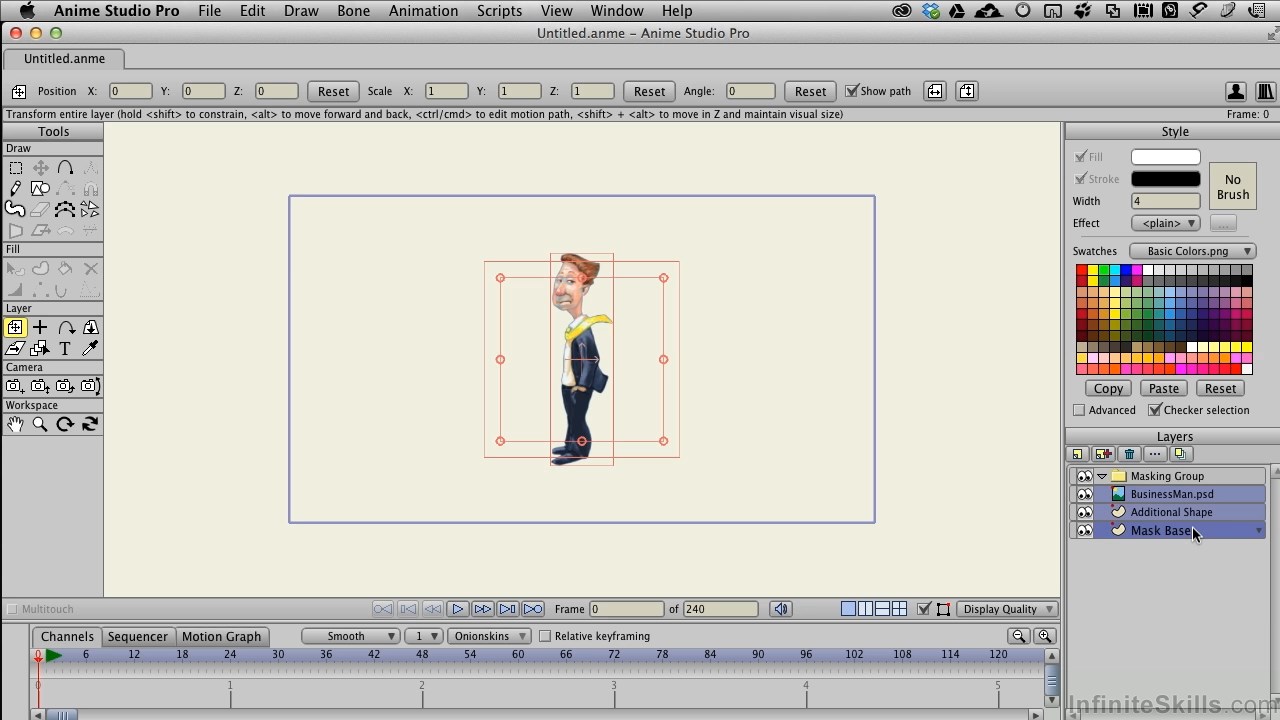The height and width of the screenshot is (720, 1280).
Task: Select the Pan hand tool
Action: click(x=15, y=424)
